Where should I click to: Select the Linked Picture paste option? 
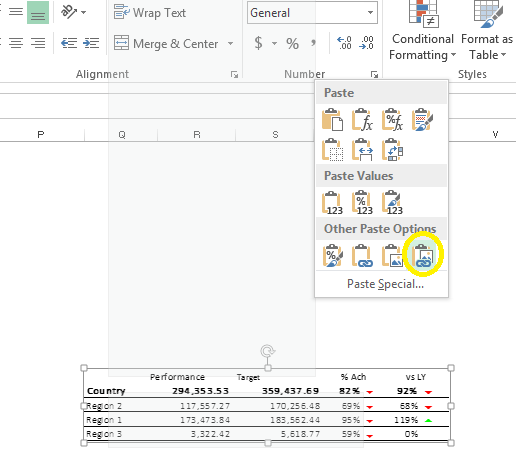[422, 255]
